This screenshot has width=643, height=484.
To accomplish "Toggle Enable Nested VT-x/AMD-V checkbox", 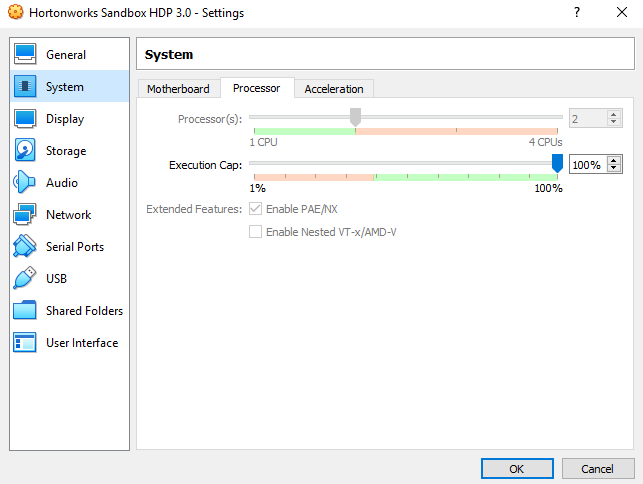I will click(x=255, y=232).
